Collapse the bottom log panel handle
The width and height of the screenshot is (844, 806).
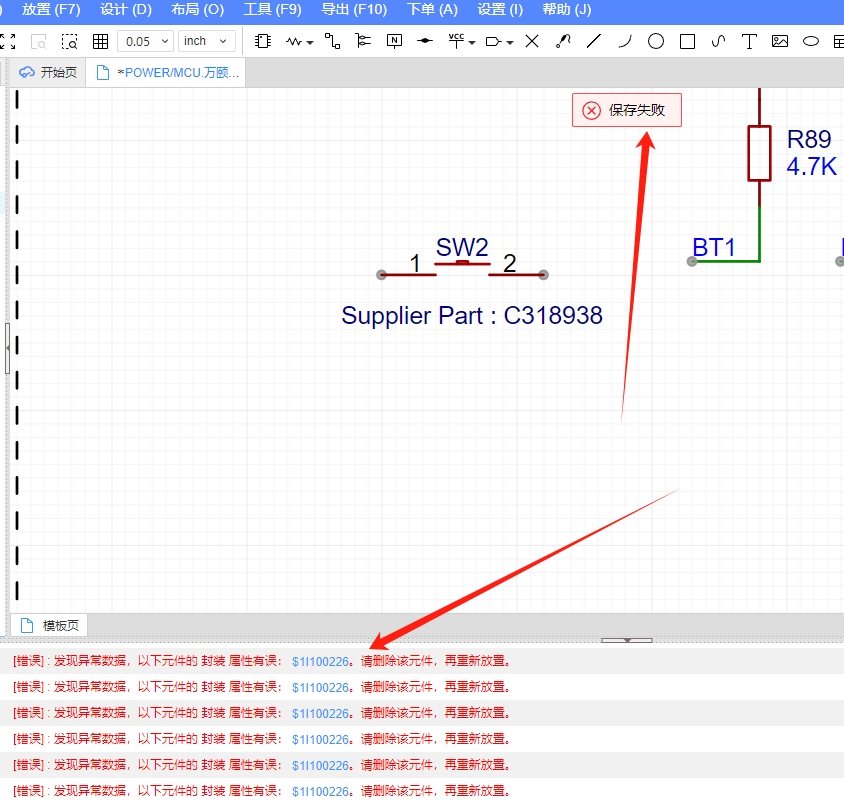(627, 640)
